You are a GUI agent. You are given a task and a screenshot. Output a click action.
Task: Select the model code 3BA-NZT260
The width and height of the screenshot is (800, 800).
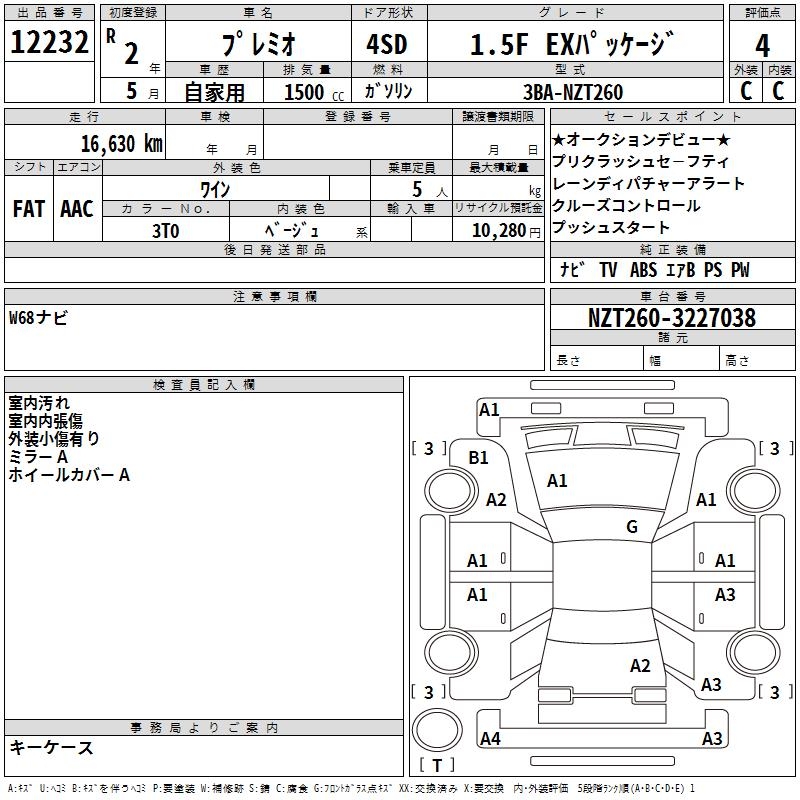tap(573, 92)
